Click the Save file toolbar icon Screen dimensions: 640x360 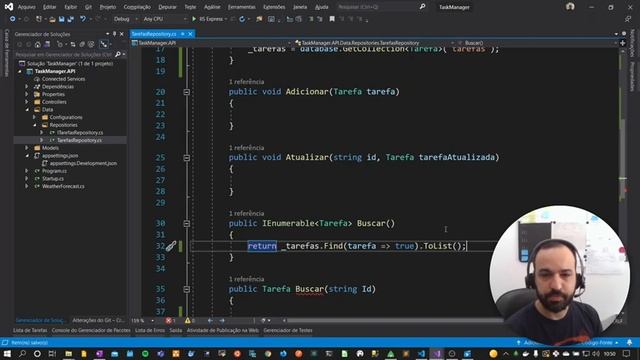(61, 19)
